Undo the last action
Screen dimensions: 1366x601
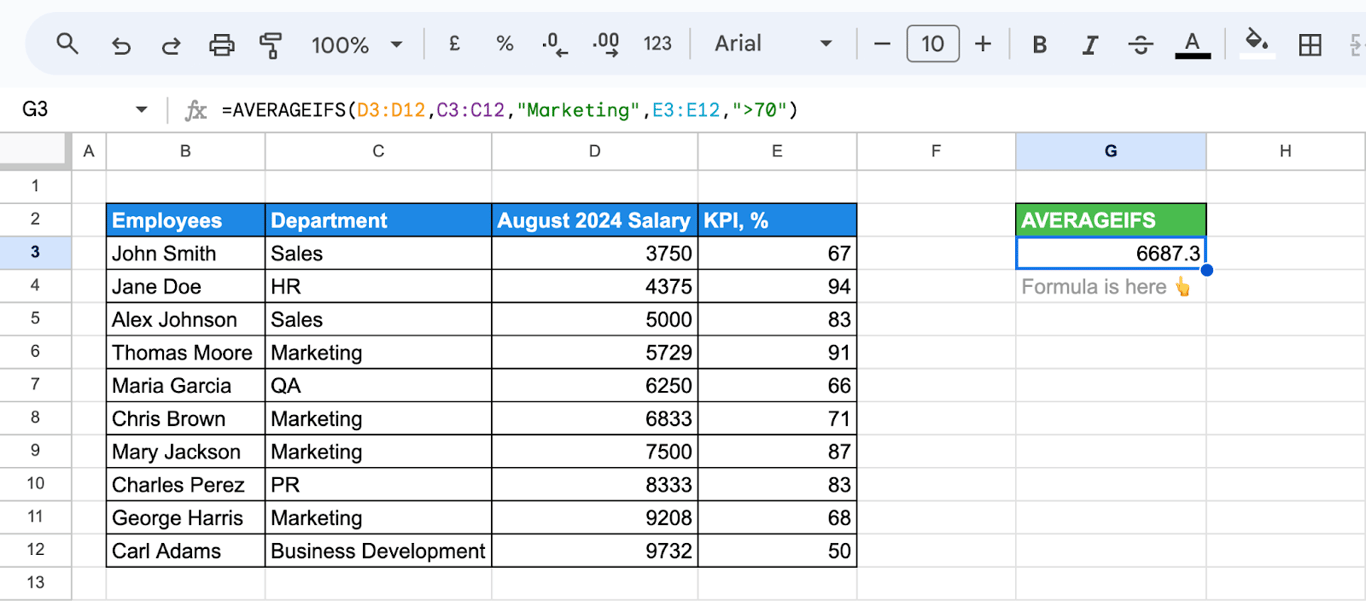pyautogui.click(x=121, y=44)
